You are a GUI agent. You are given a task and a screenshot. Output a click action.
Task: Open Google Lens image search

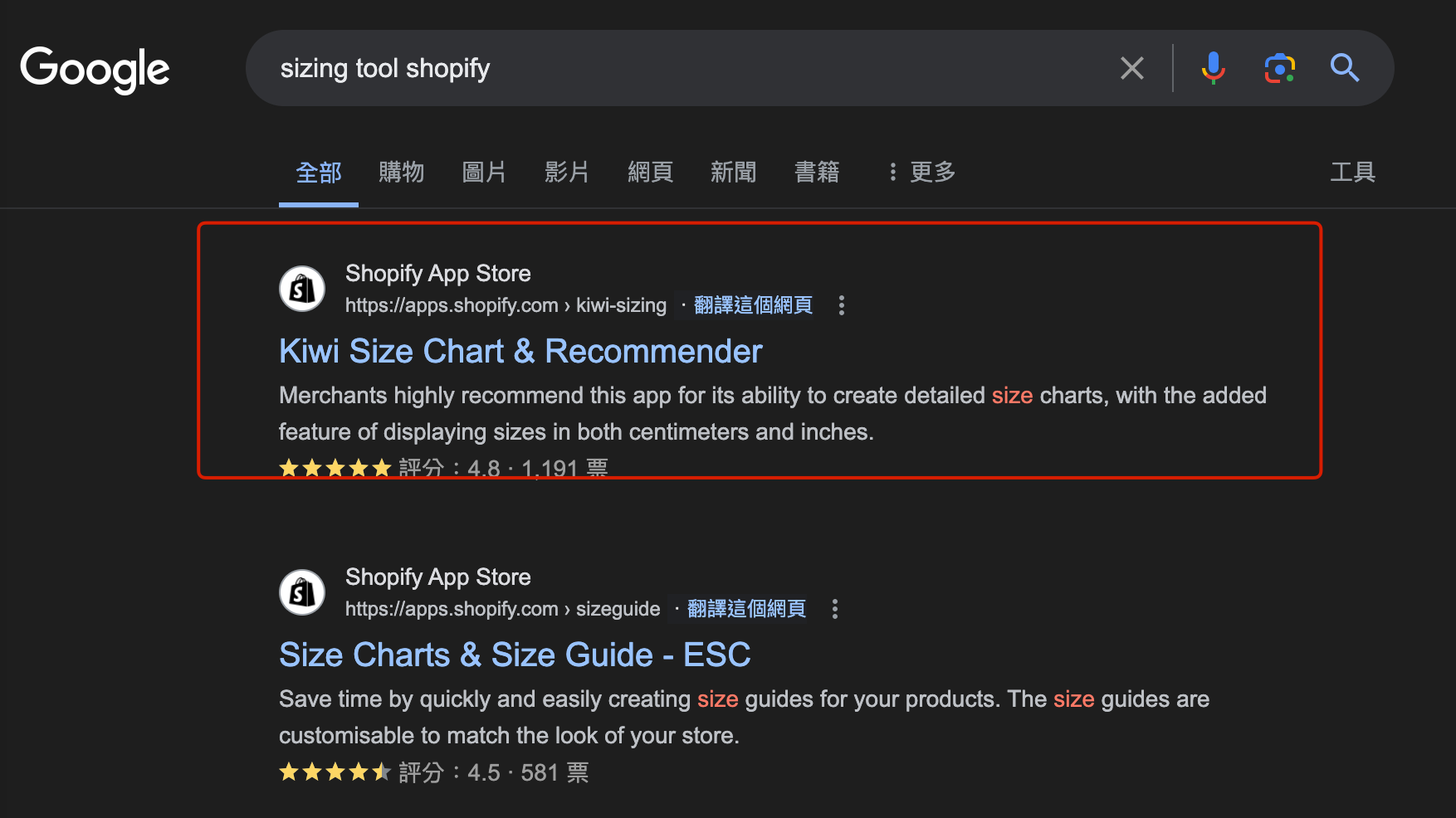point(1279,68)
